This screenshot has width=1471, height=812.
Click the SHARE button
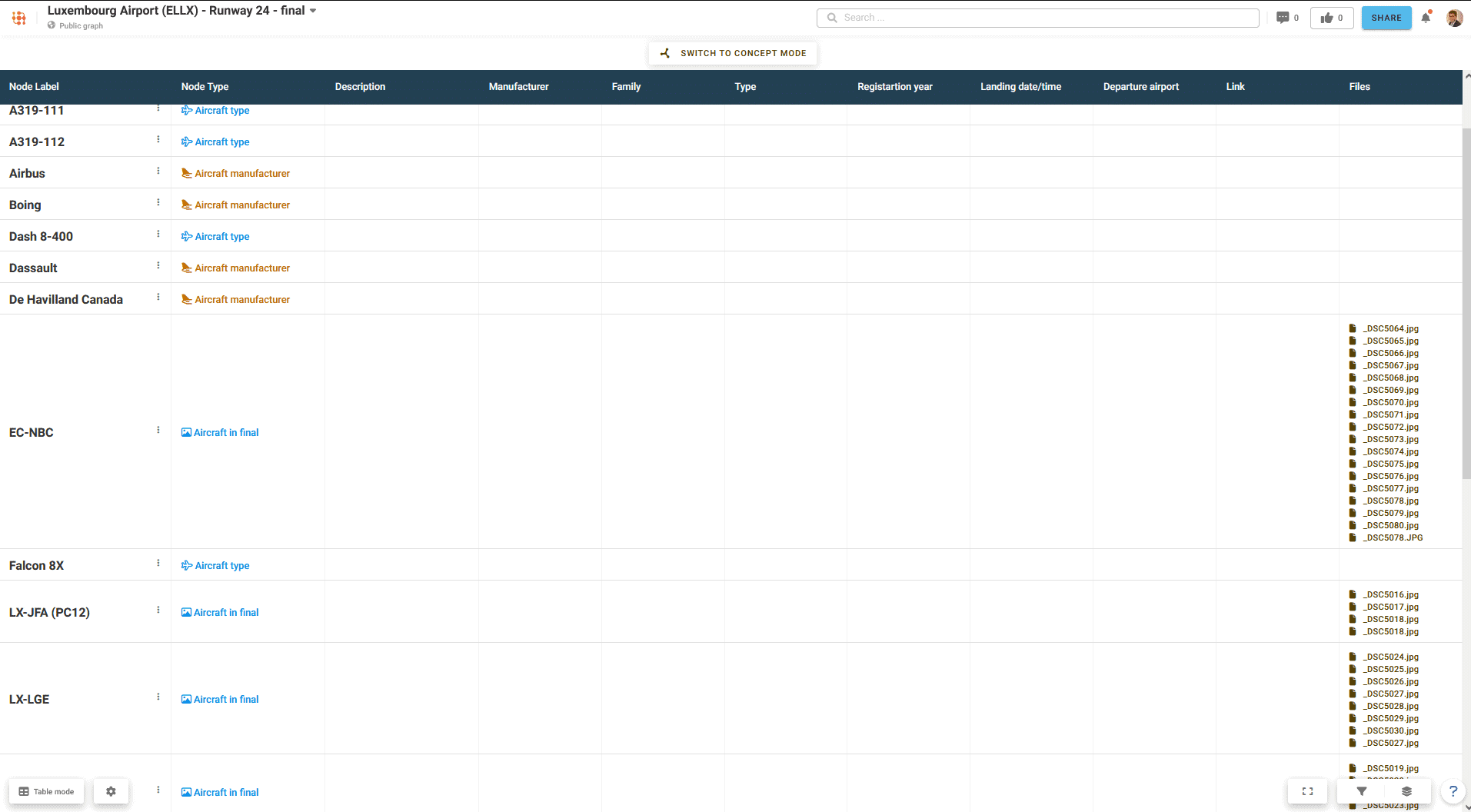(1386, 18)
